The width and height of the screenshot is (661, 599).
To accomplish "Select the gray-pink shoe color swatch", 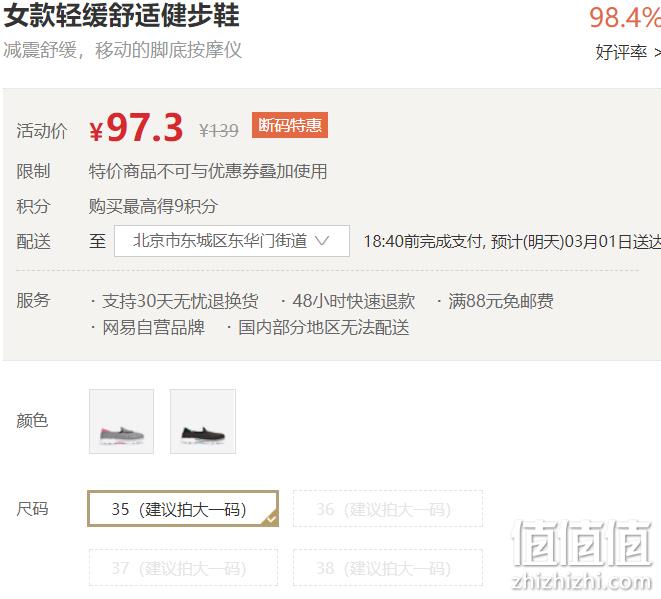I will point(121,421).
